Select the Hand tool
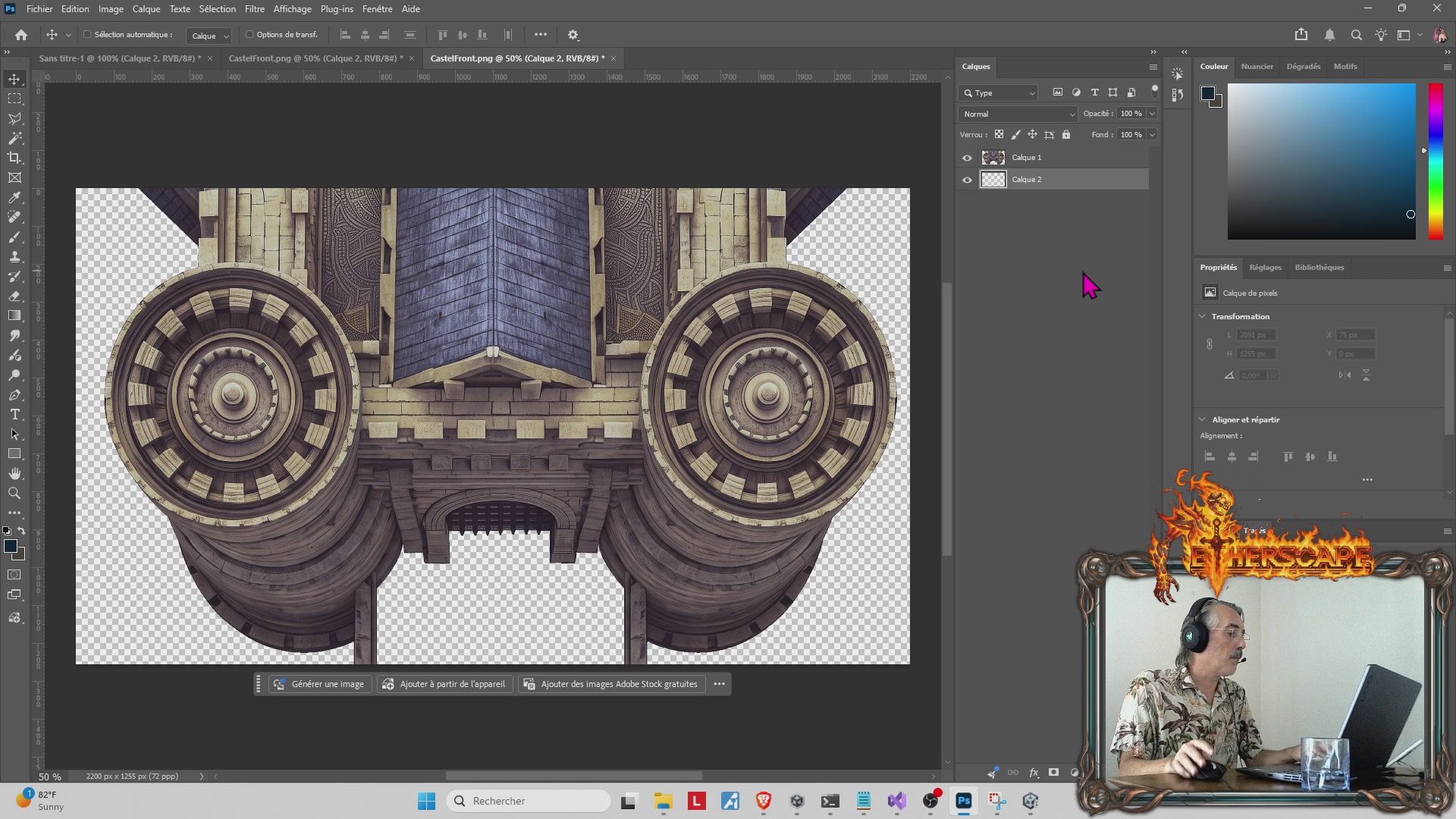Image resolution: width=1456 pixels, height=819 pixels. (14, 473)
